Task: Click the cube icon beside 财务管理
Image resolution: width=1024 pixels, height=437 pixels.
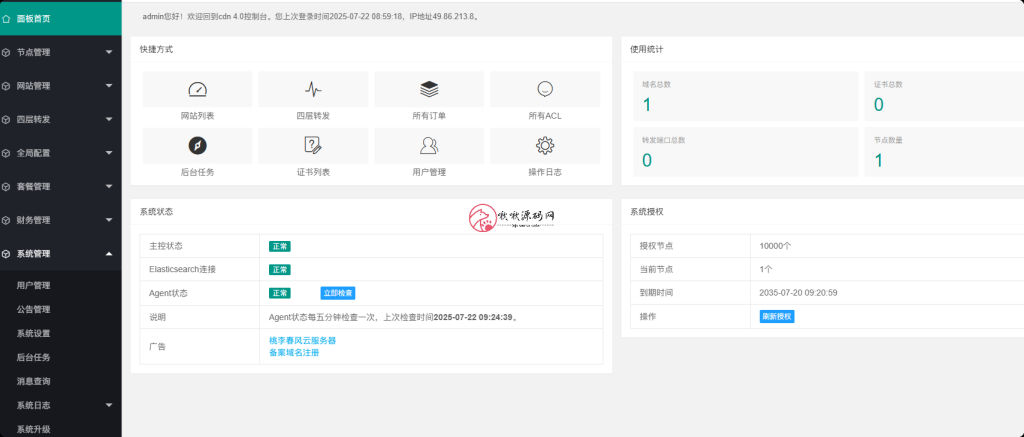Action: (x=6, y=220)
